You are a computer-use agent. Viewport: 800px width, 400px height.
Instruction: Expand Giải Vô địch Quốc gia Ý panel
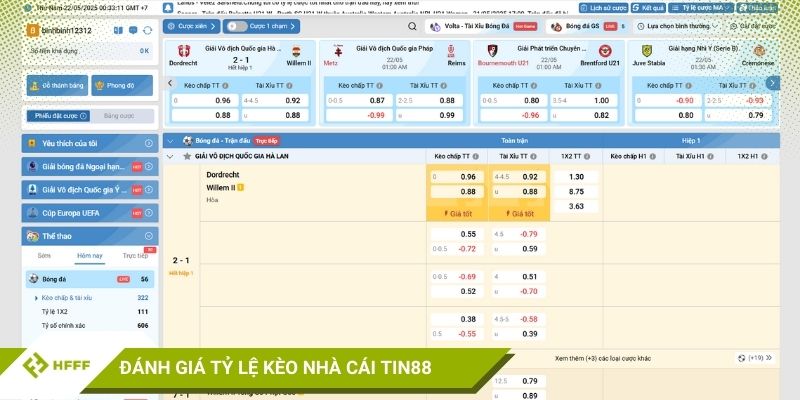(90, 190)
